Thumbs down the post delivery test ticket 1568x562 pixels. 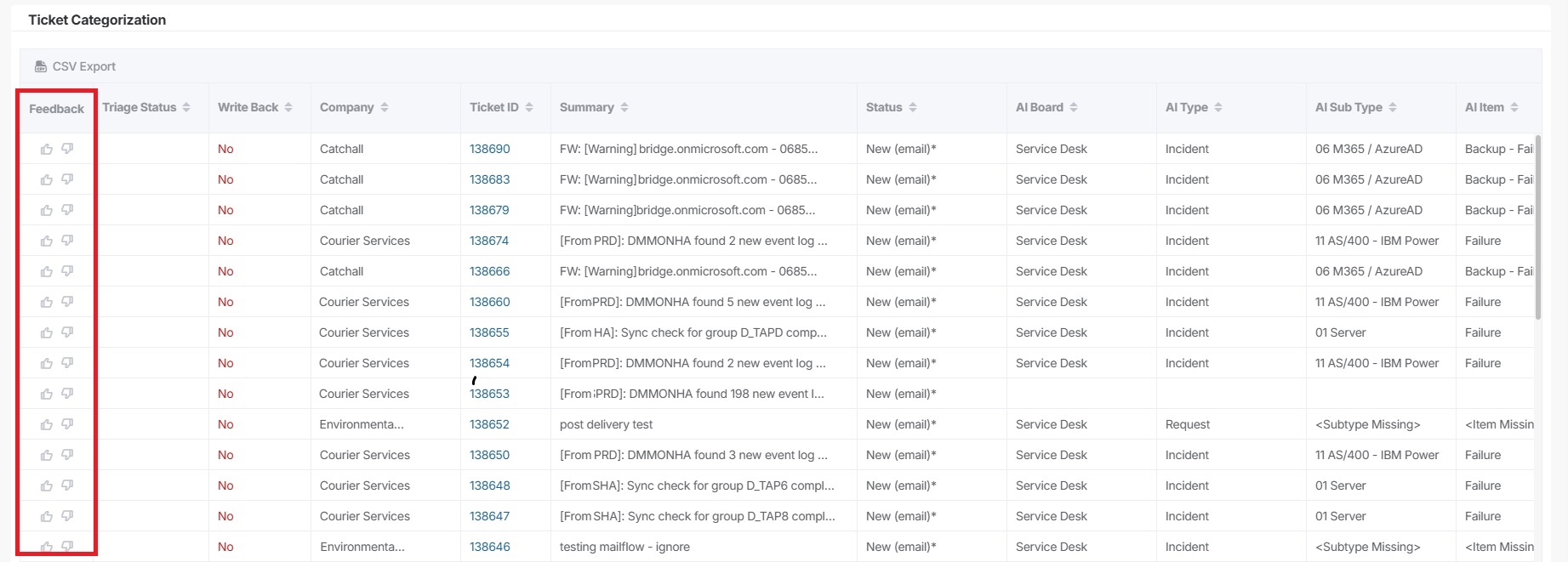[67, 424]
